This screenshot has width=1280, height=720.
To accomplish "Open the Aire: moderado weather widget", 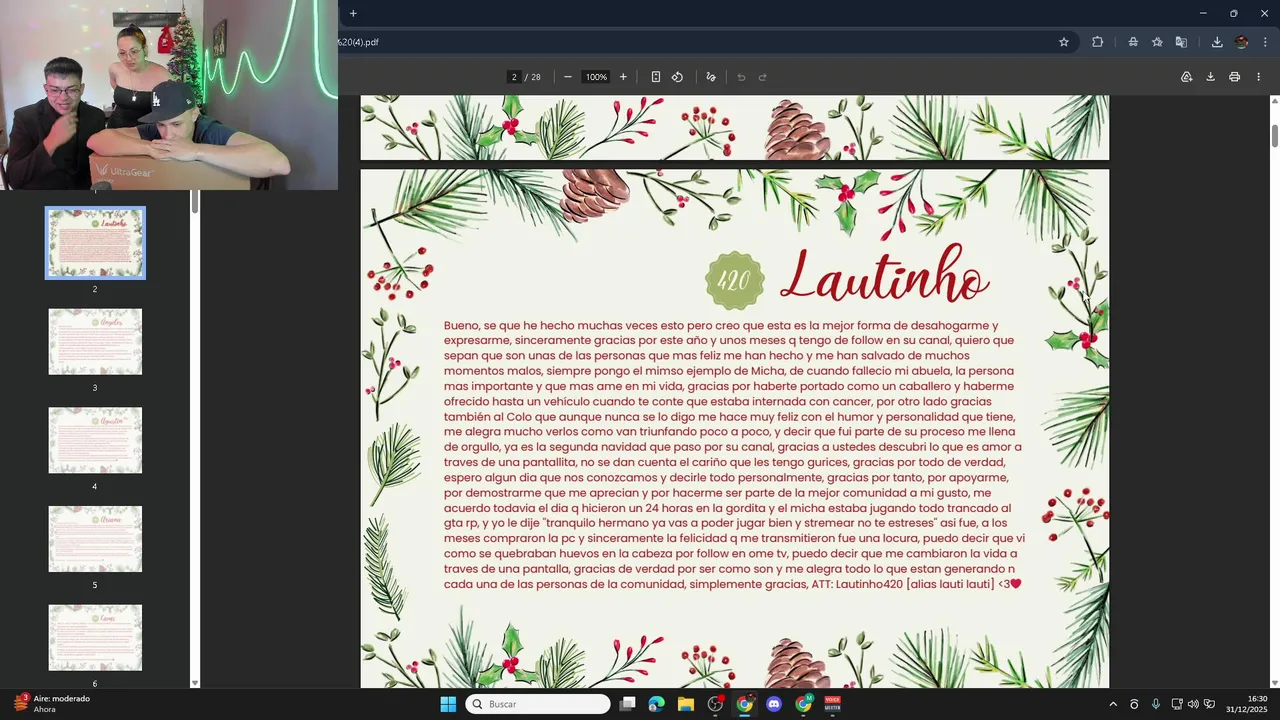I will (x=52, y=704).
